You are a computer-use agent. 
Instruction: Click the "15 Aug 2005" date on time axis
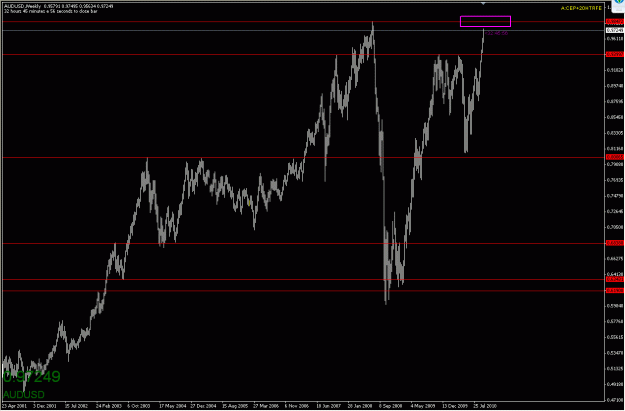point(233,405)
